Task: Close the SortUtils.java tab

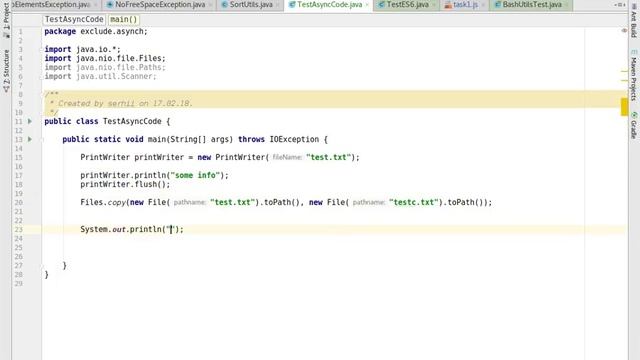Action: 278,5
